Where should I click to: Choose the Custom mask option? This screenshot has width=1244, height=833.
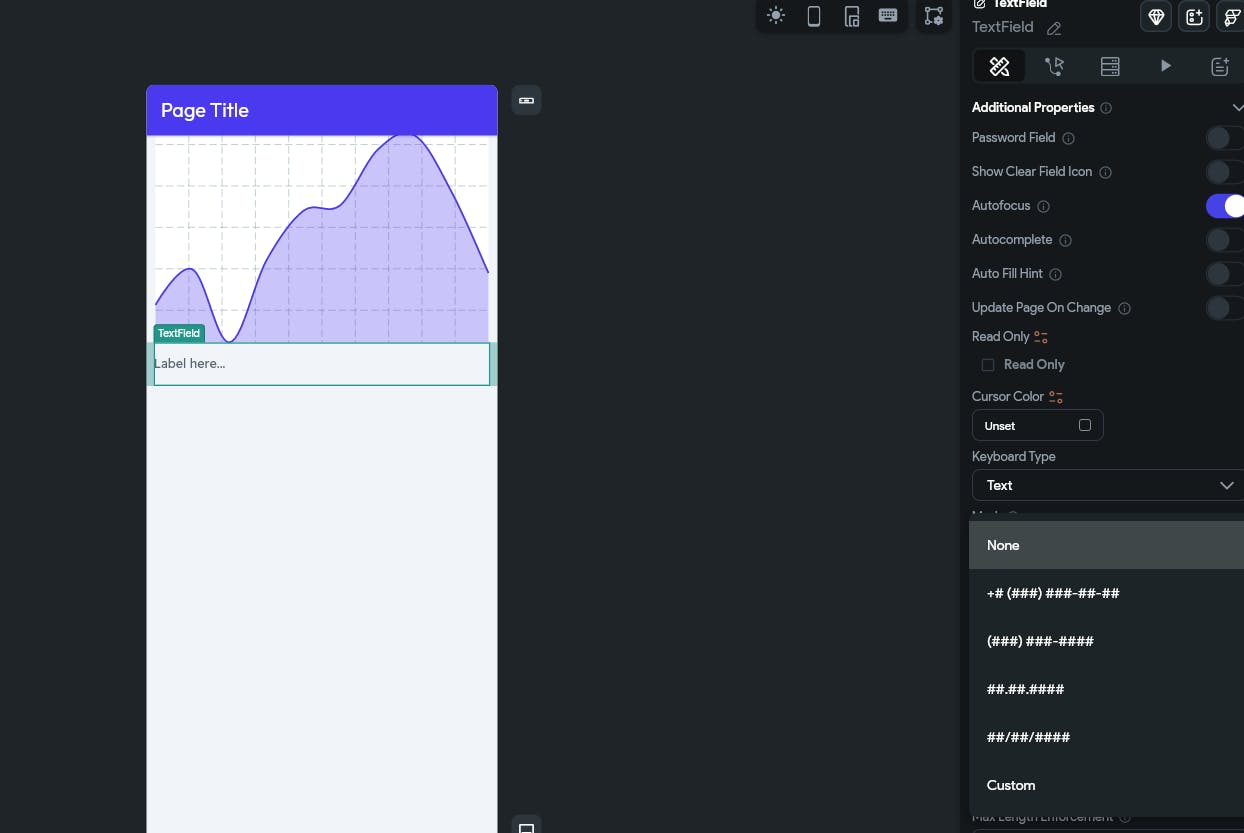pos(1106,785)
